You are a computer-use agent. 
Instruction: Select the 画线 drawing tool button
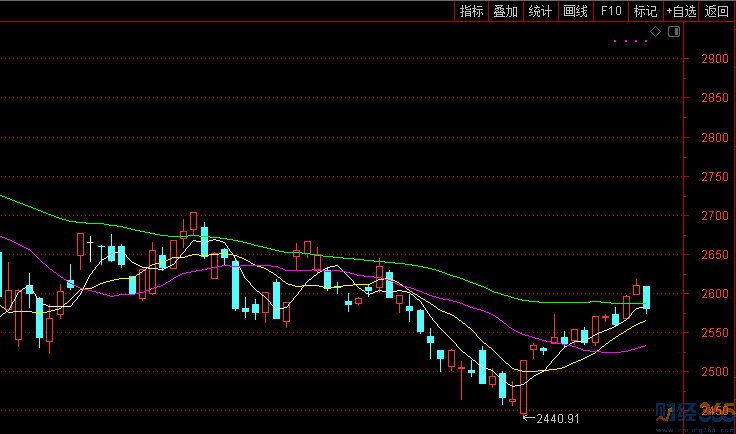(575, 11)
